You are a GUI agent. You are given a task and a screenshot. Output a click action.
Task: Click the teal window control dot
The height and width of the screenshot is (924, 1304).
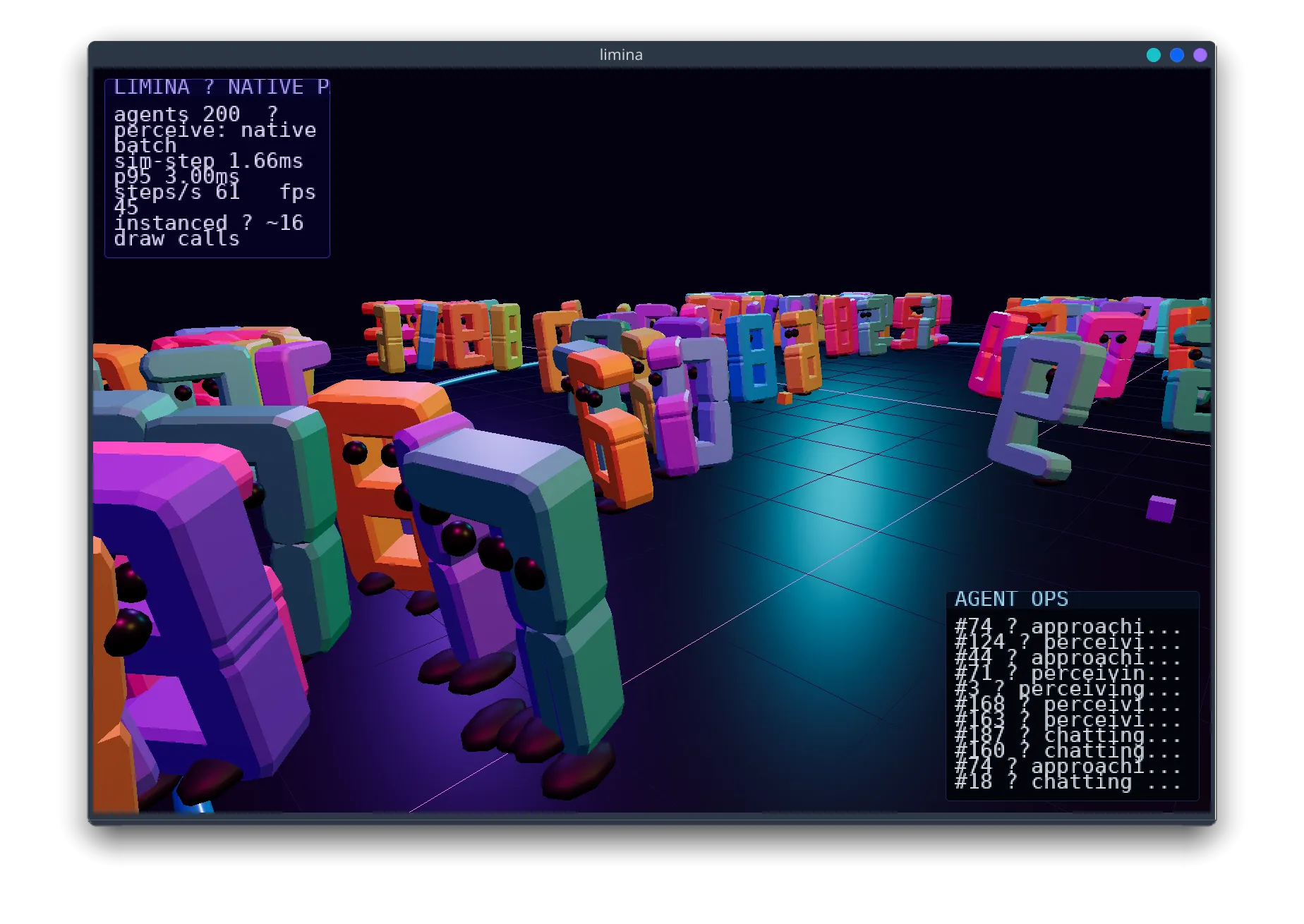1154,55
